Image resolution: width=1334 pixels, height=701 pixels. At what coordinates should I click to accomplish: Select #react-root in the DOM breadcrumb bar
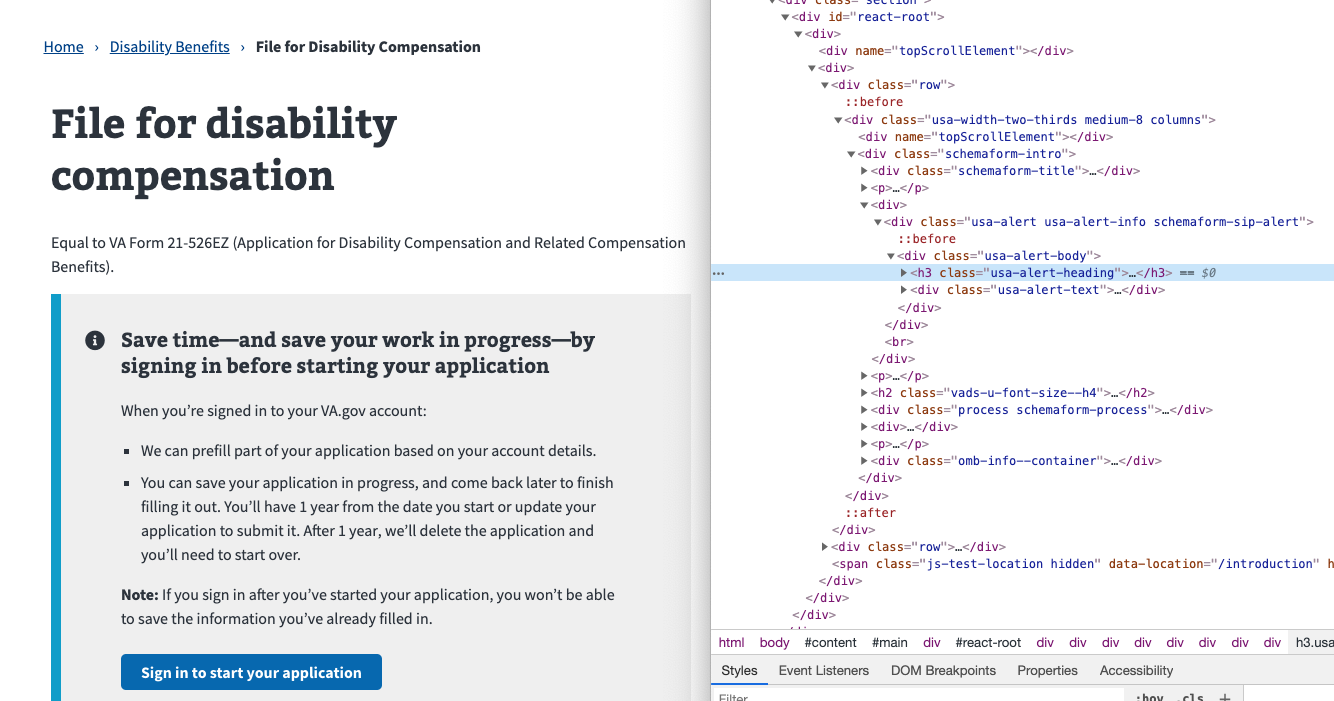click(988, 643)
